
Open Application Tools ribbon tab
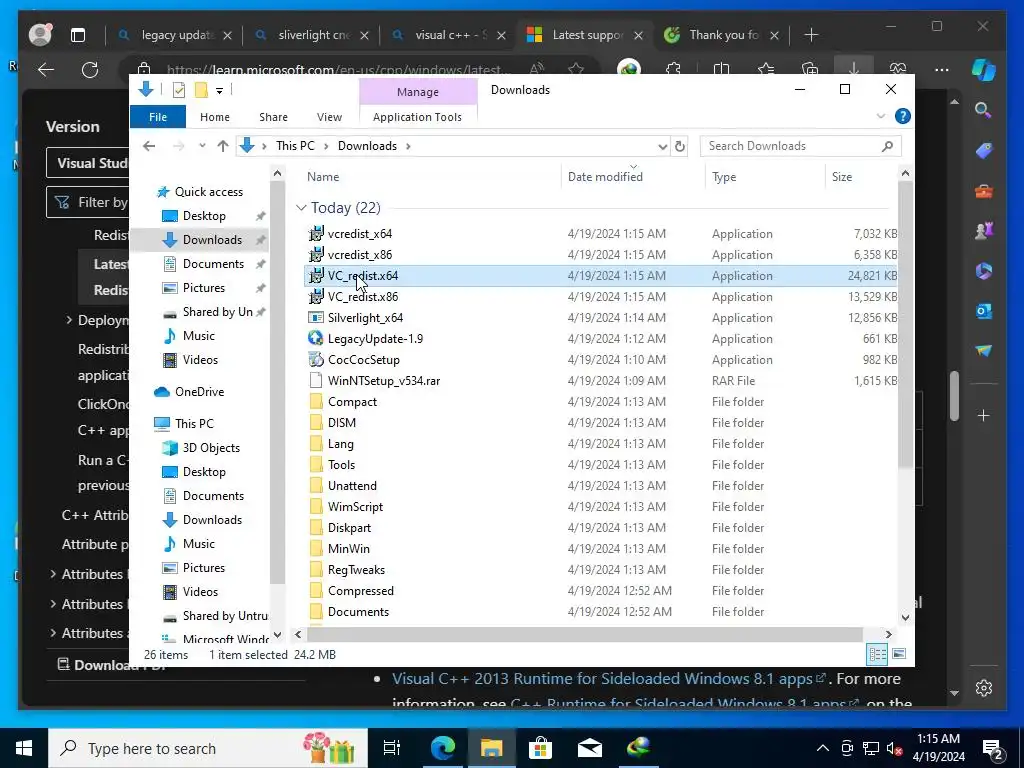417,117
